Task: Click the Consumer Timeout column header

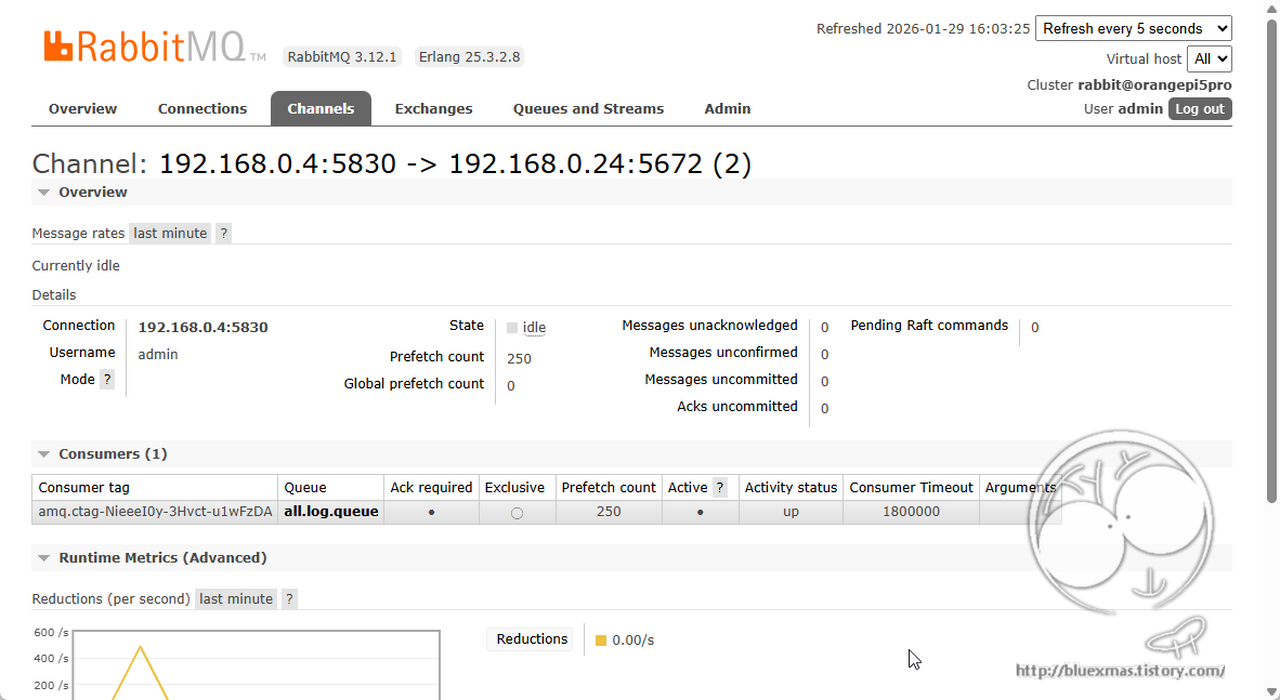Action: coord(911,488)
